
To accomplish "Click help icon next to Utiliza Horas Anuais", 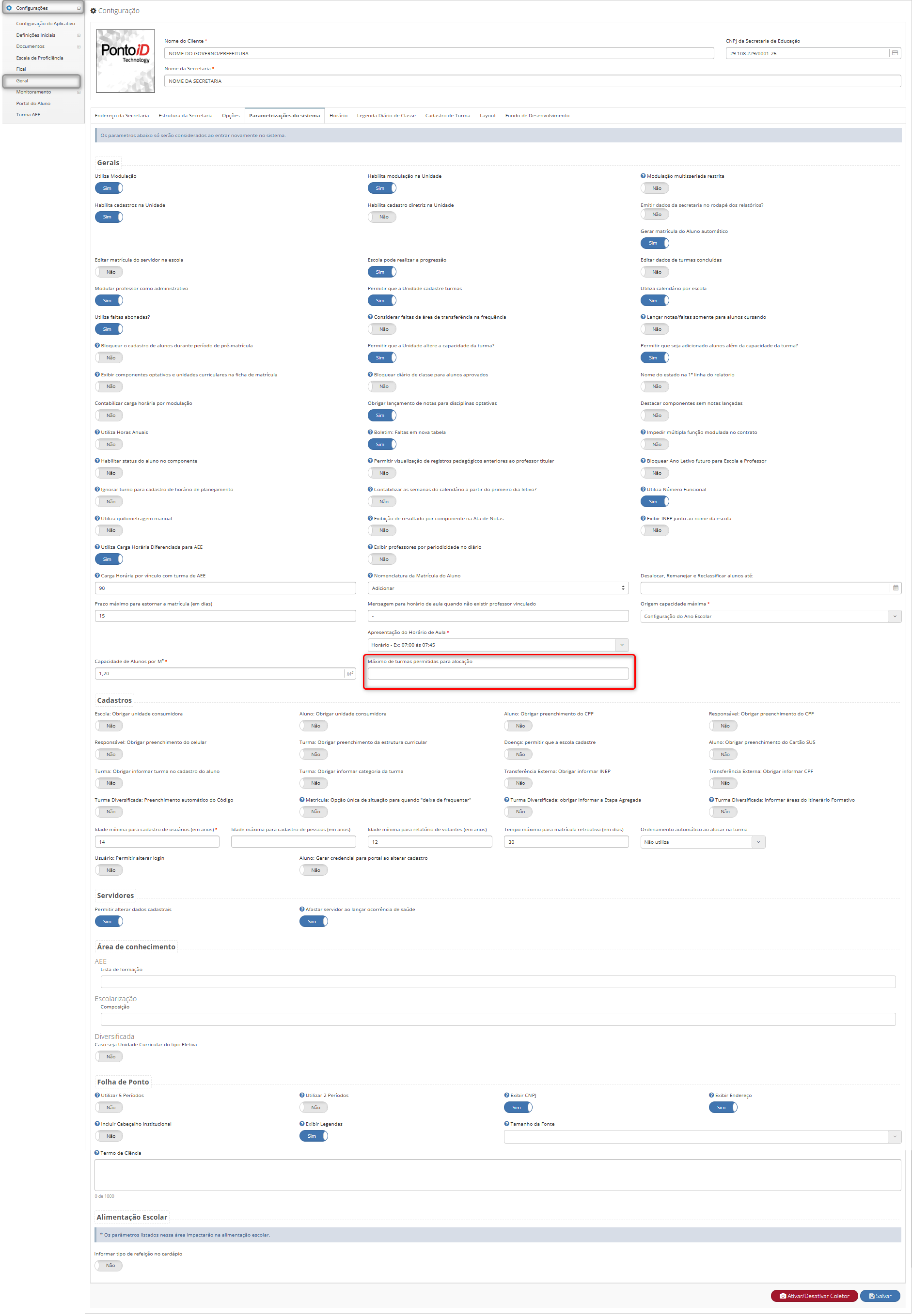I will coord(97,432).
